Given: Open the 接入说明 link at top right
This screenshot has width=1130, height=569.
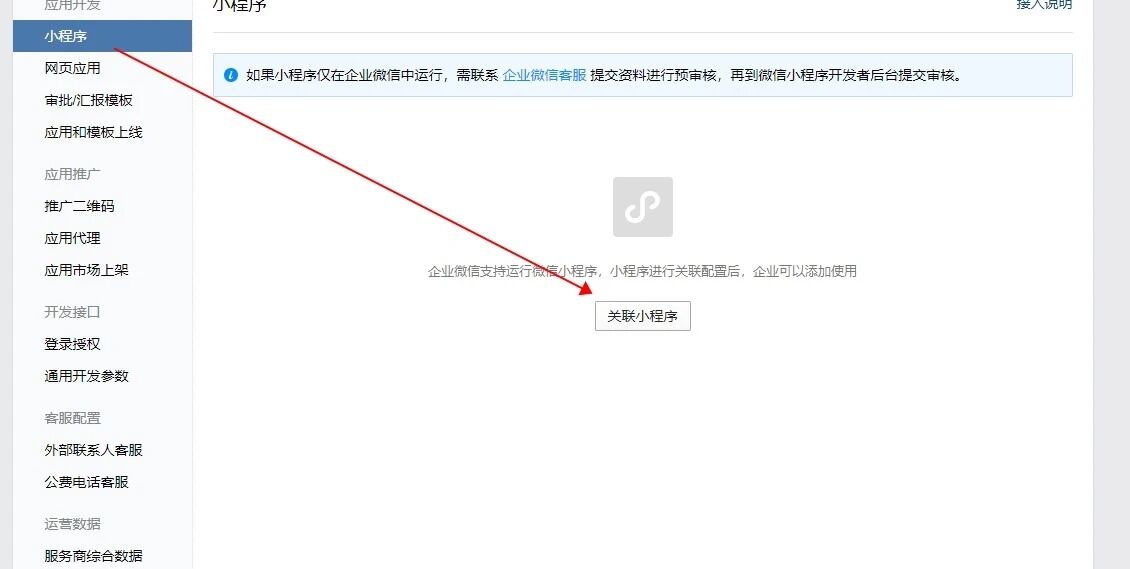Looking at the screenshot, I should coord(1044,4).
